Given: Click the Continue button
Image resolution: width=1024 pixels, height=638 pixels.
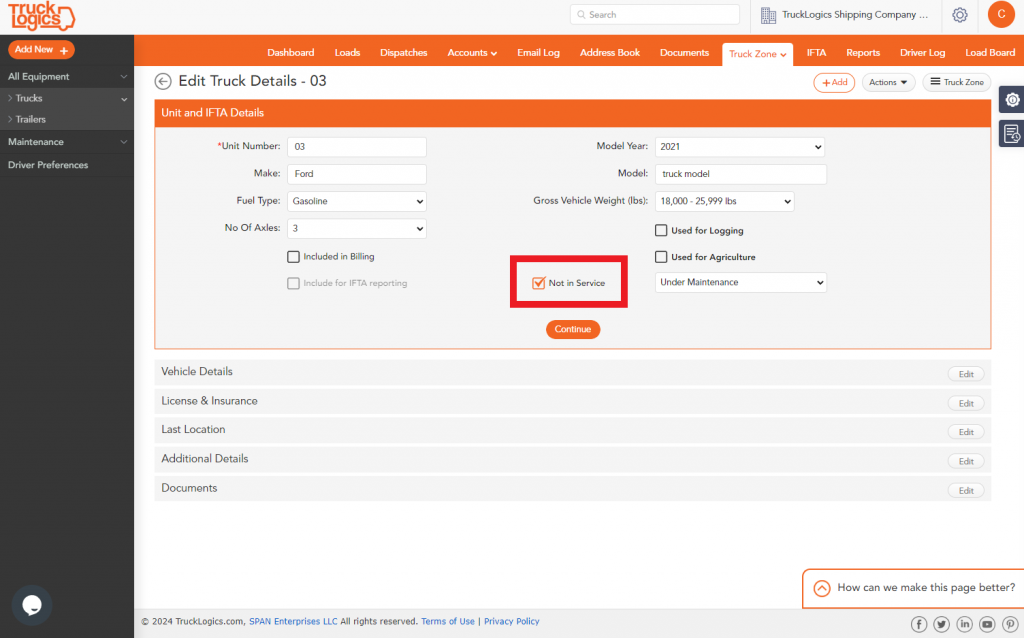Looking at the screenshot, I should click(573, 329).
